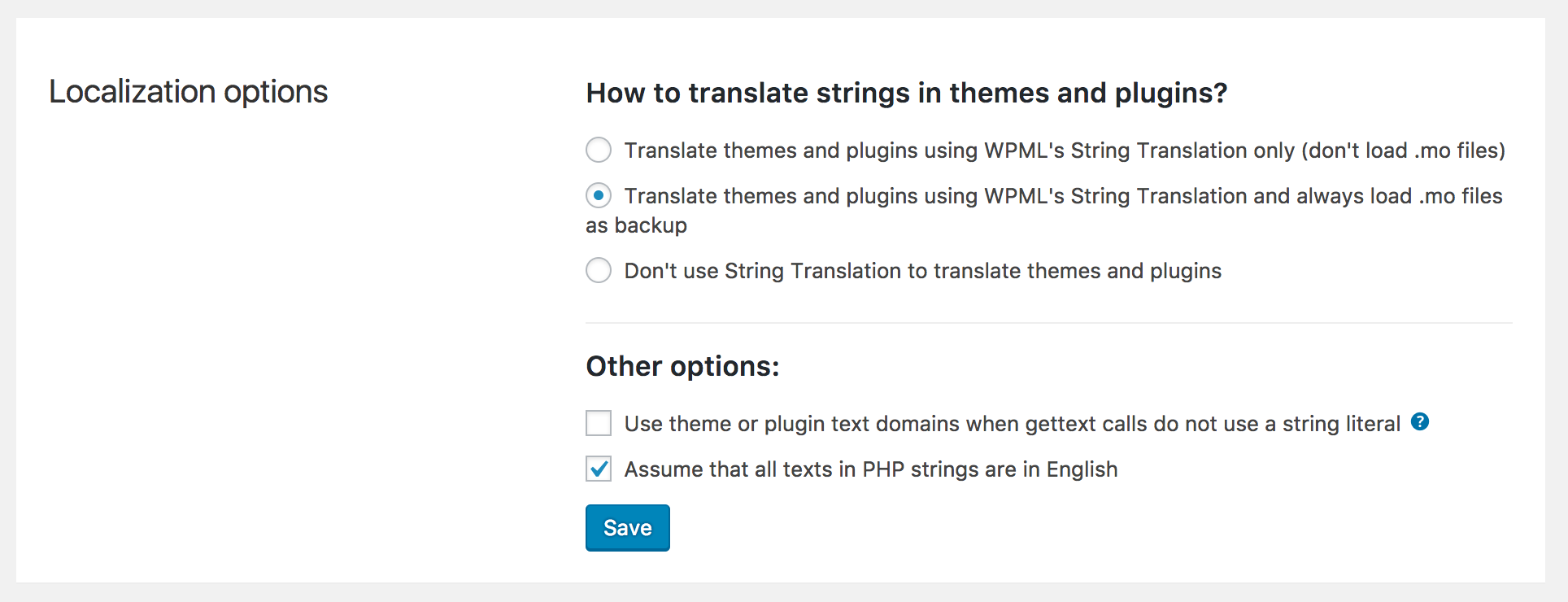
Task: Click 'How to translate strings in themes and plugins?' heading
Action: pos(907,94)
